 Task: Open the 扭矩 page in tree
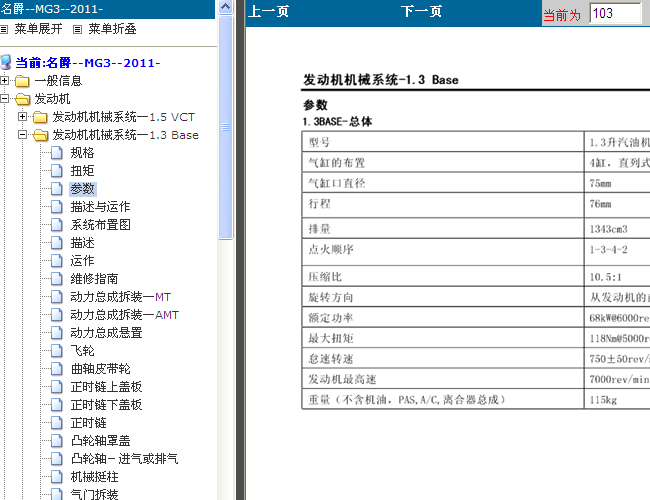(82, 171)
